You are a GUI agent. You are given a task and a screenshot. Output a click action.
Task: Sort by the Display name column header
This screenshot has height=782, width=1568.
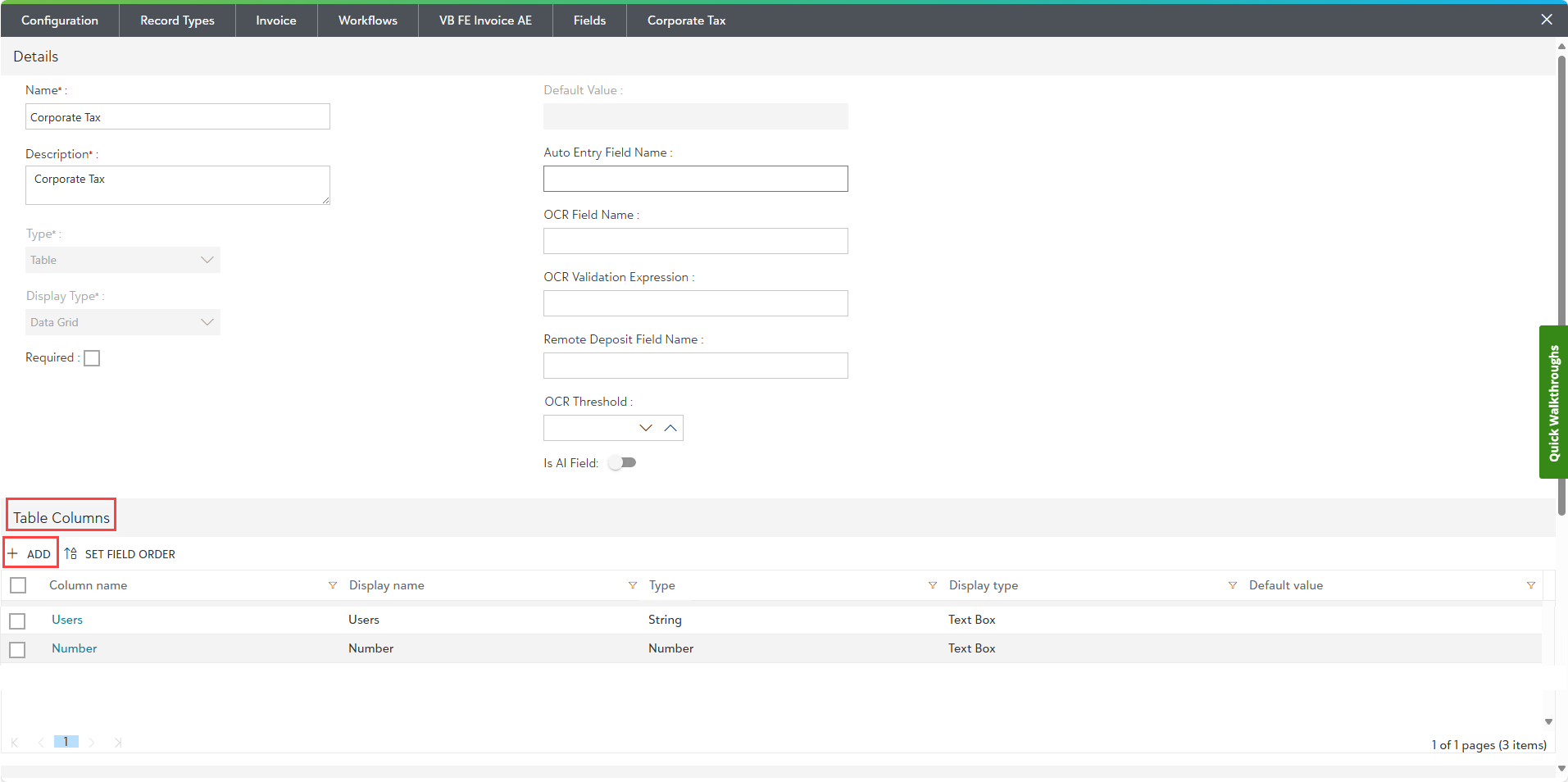(387, 585)
